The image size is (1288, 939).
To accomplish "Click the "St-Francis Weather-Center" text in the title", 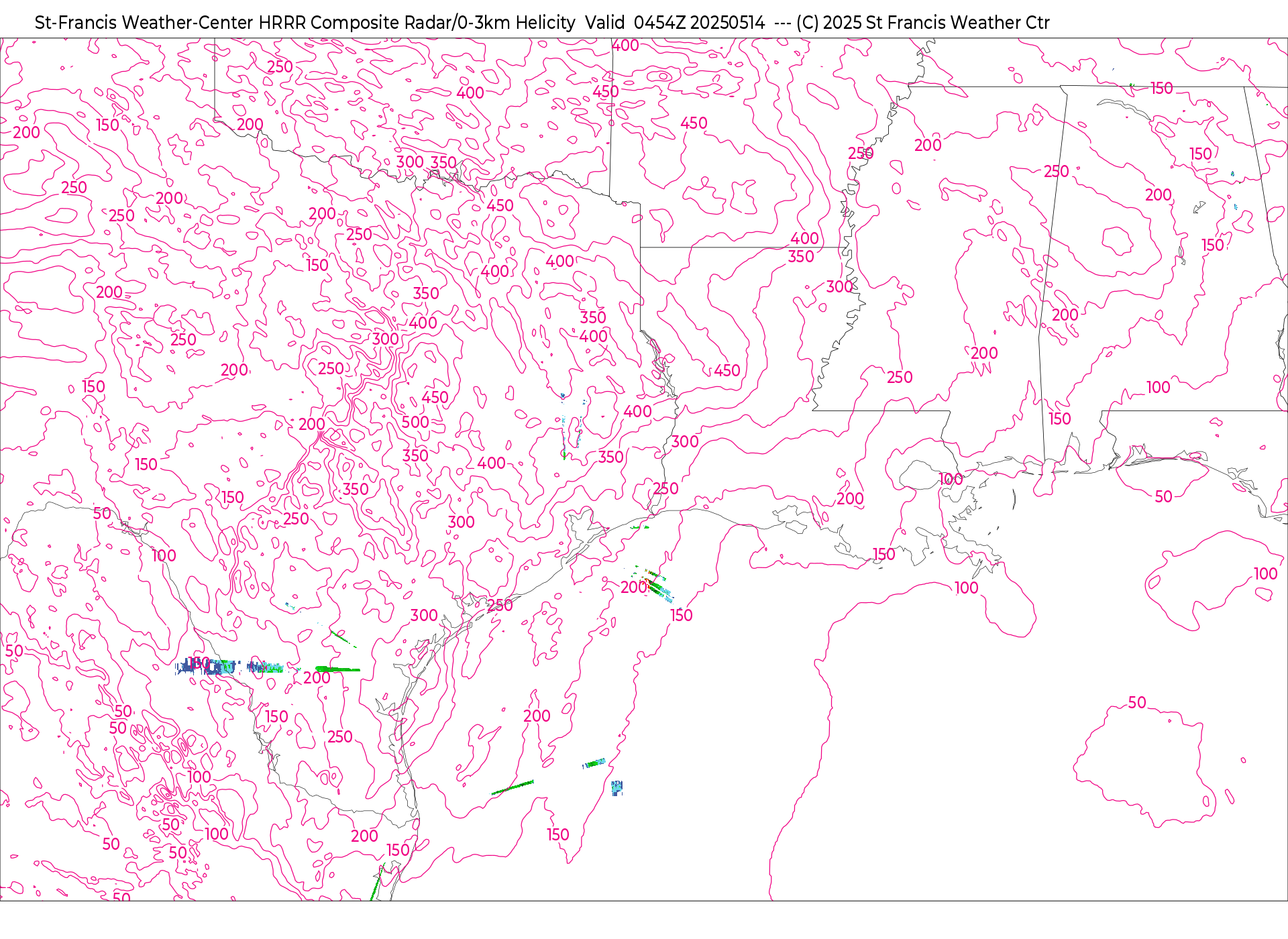I will 144,23.
